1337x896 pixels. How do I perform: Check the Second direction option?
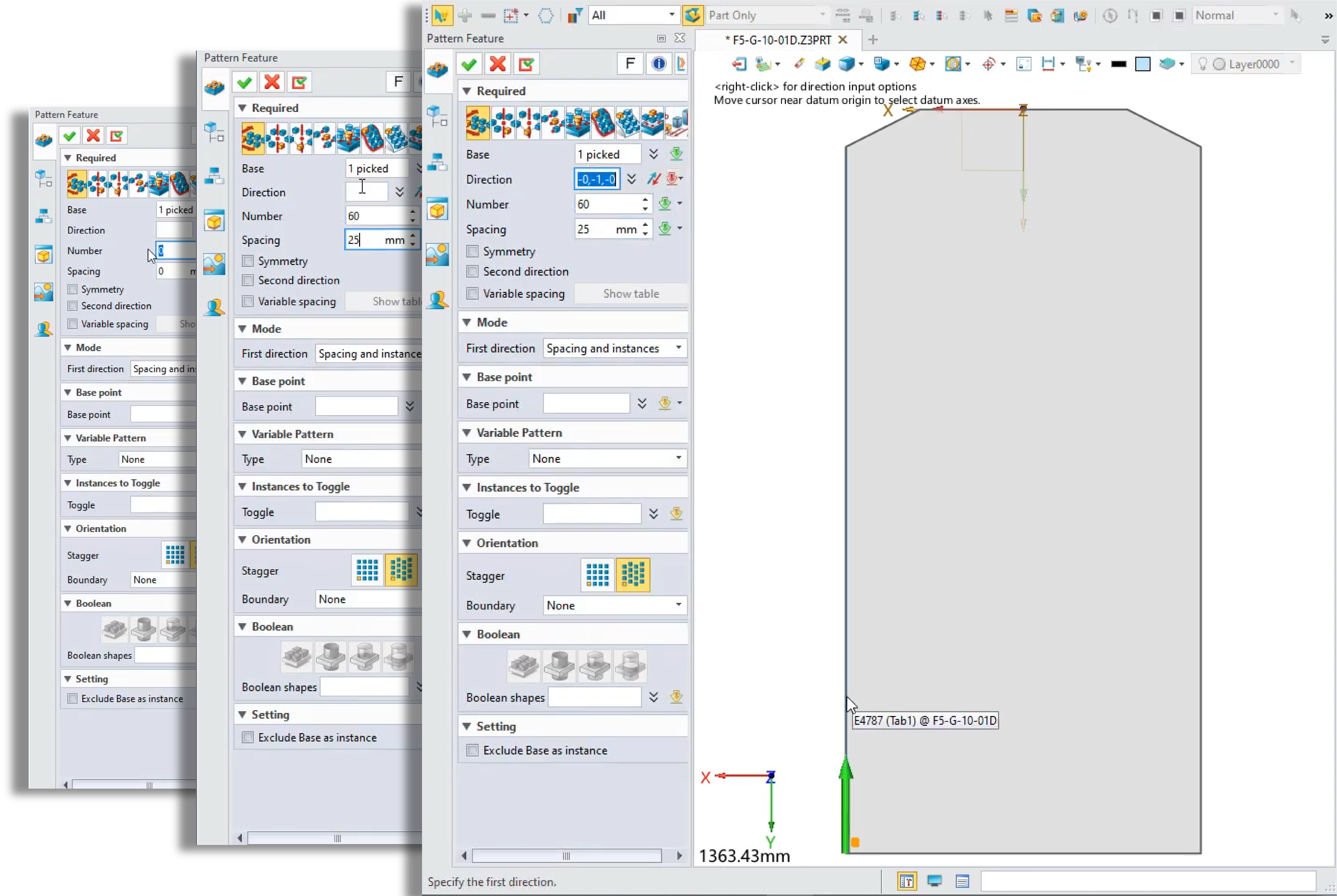pyautogui.click(x=472, y=271)
